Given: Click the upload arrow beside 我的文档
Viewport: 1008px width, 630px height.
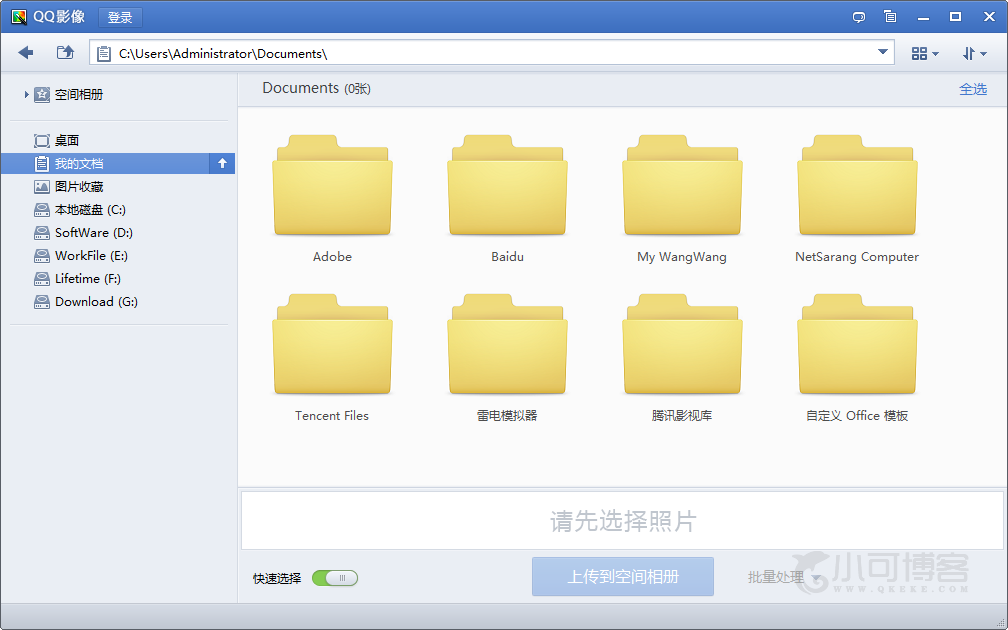Looking at the screenshot, I should 222,163.
